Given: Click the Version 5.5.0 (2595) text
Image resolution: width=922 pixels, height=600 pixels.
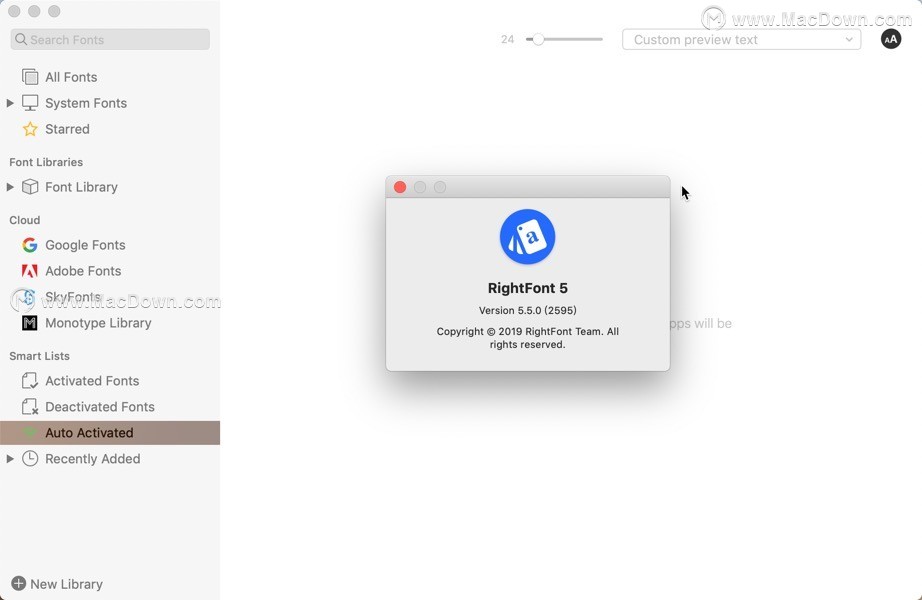Looking at the screenshot, I should click(527, 310).
